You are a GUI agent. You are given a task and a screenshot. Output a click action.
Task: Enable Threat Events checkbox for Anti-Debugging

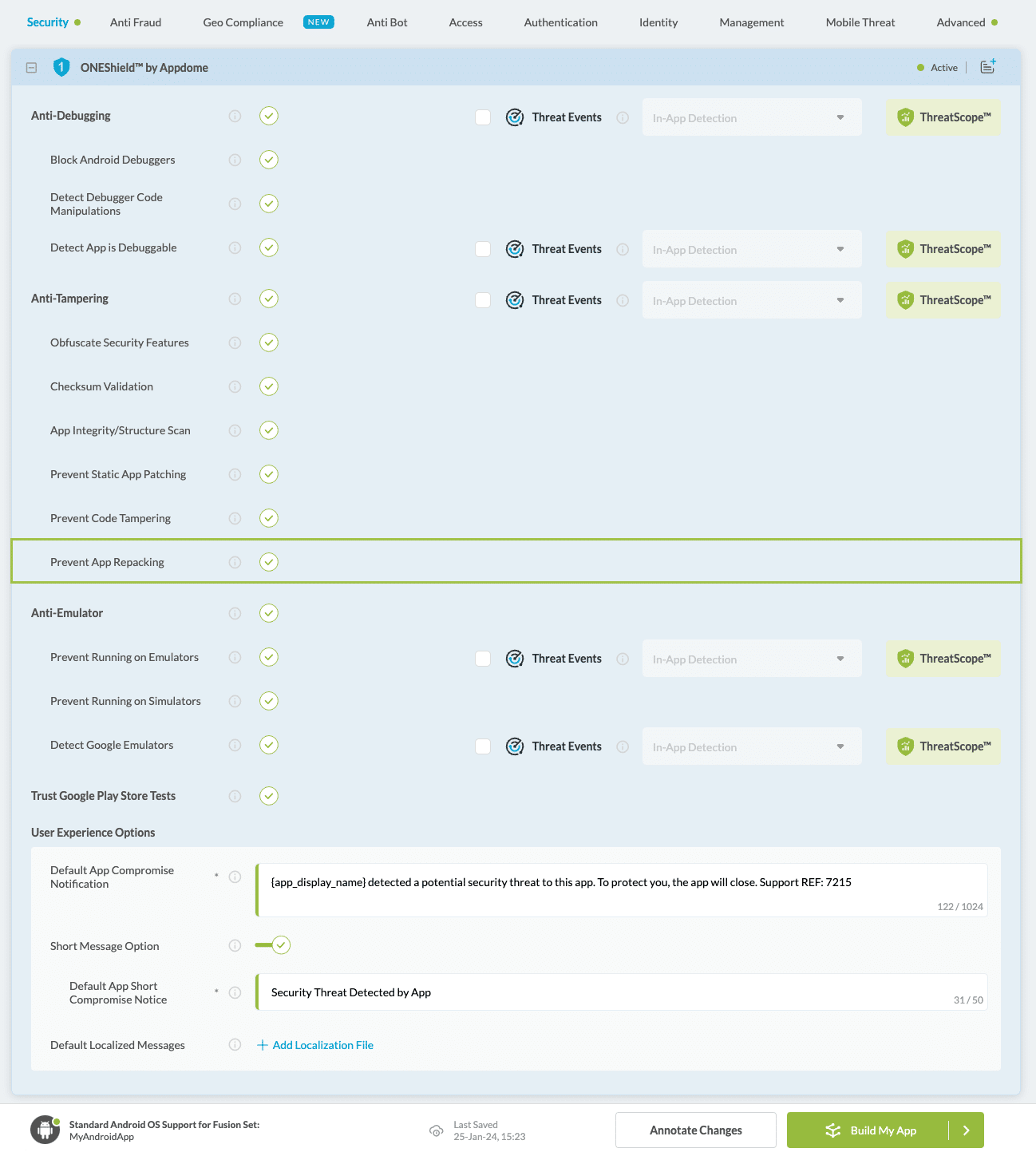[x=483, y=117]
